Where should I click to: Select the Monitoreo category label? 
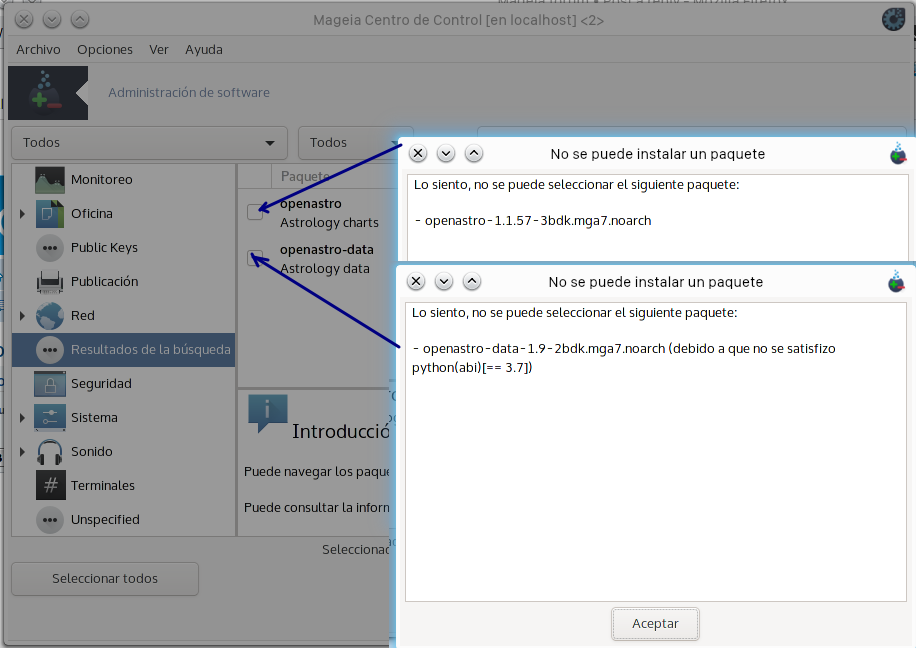tap(102, 180)
